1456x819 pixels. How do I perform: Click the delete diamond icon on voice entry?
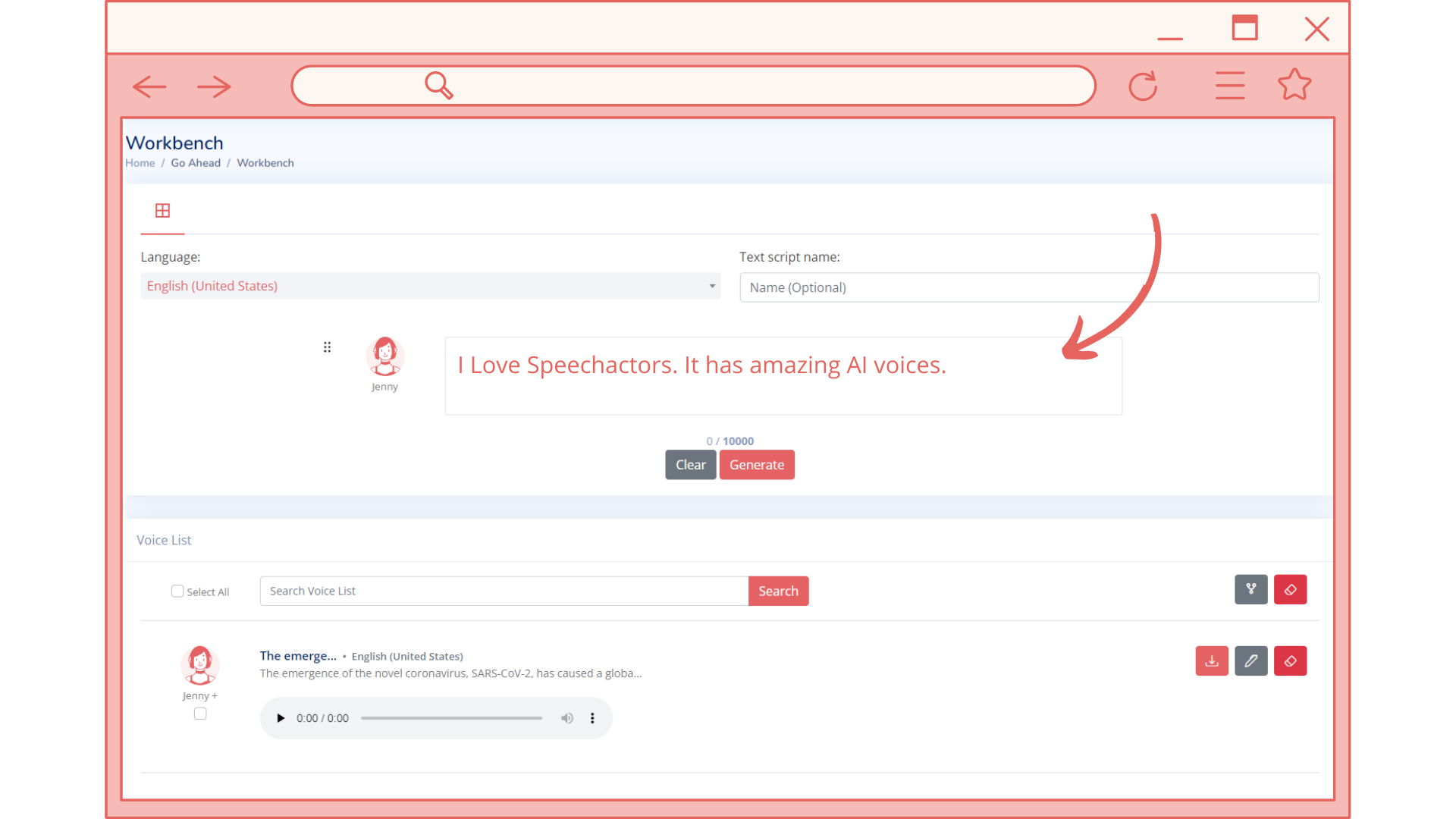1290,660
